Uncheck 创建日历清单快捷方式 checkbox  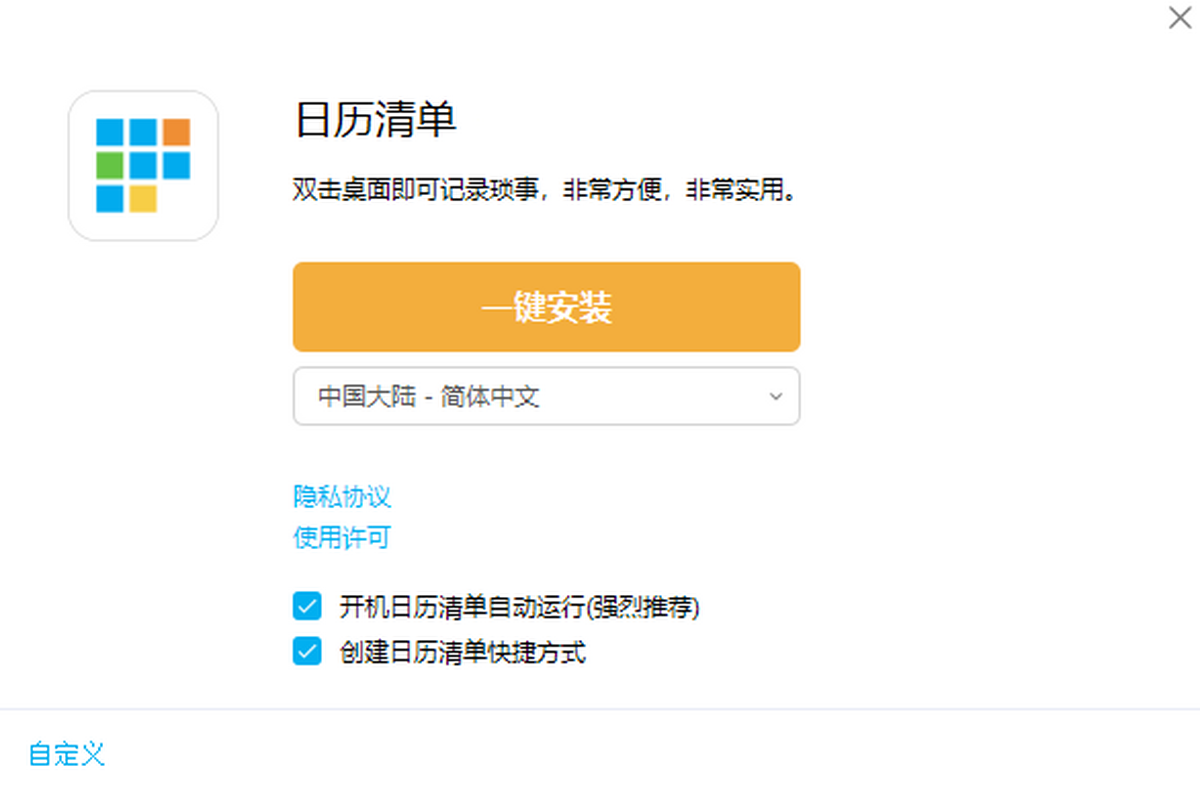(x=307, y=652)
